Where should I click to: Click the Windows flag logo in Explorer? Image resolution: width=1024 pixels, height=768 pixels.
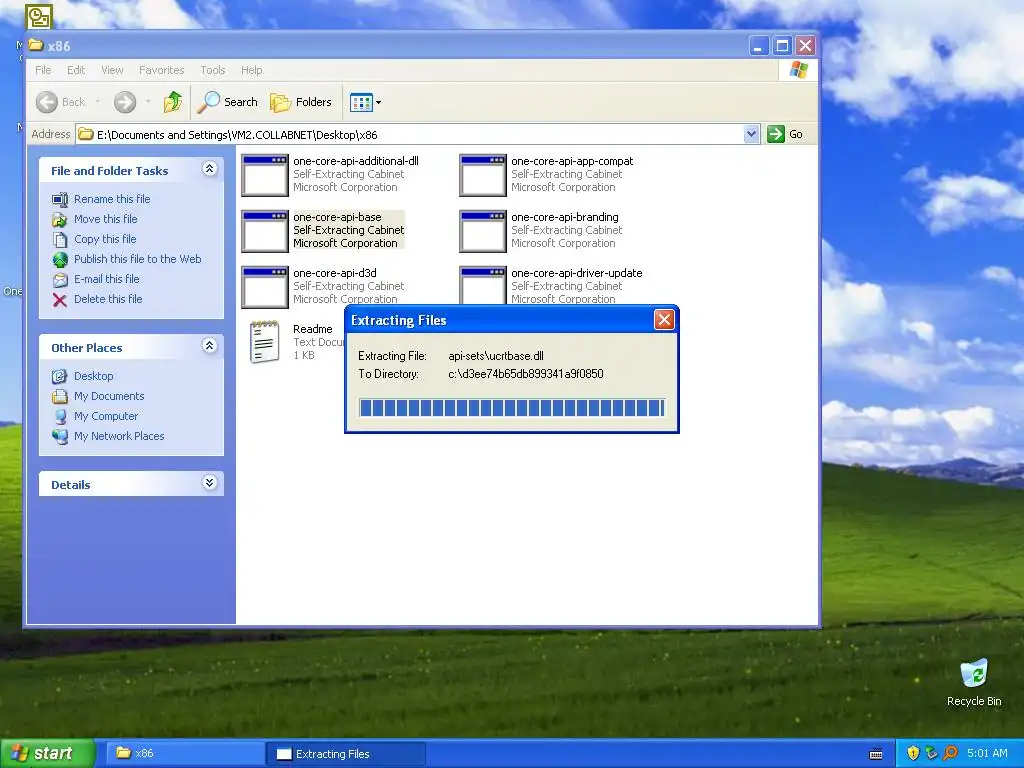(x=798, y=70)
